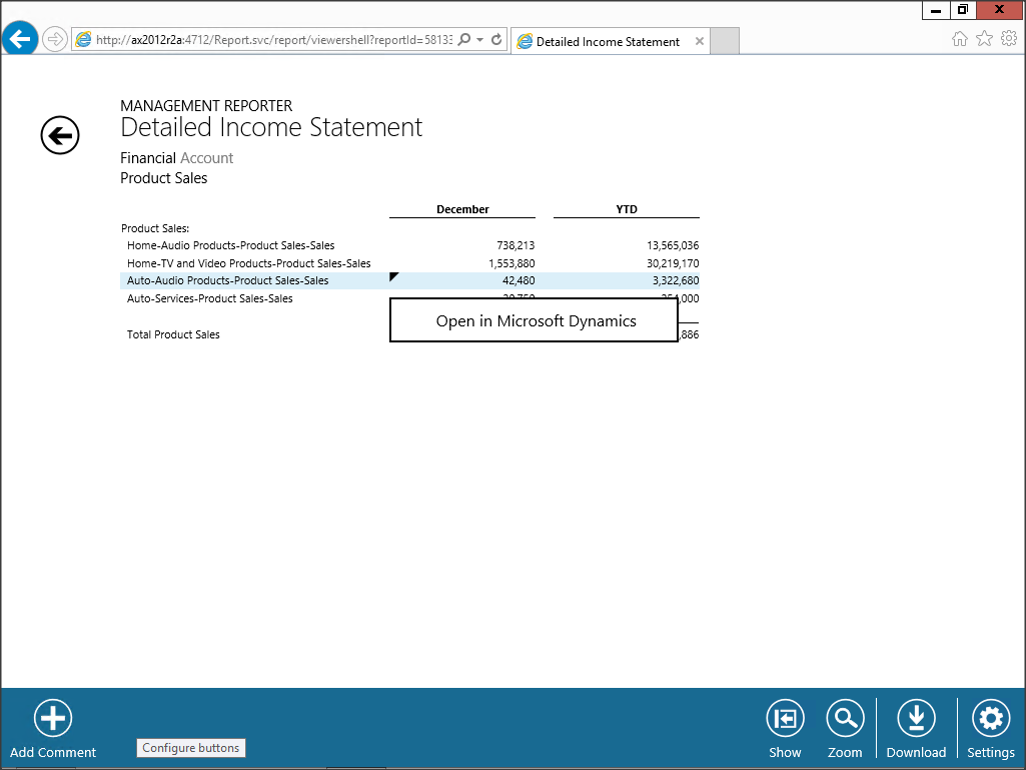
Task: Click the Add Comment plus icon
Action: (x=53, y=718)
